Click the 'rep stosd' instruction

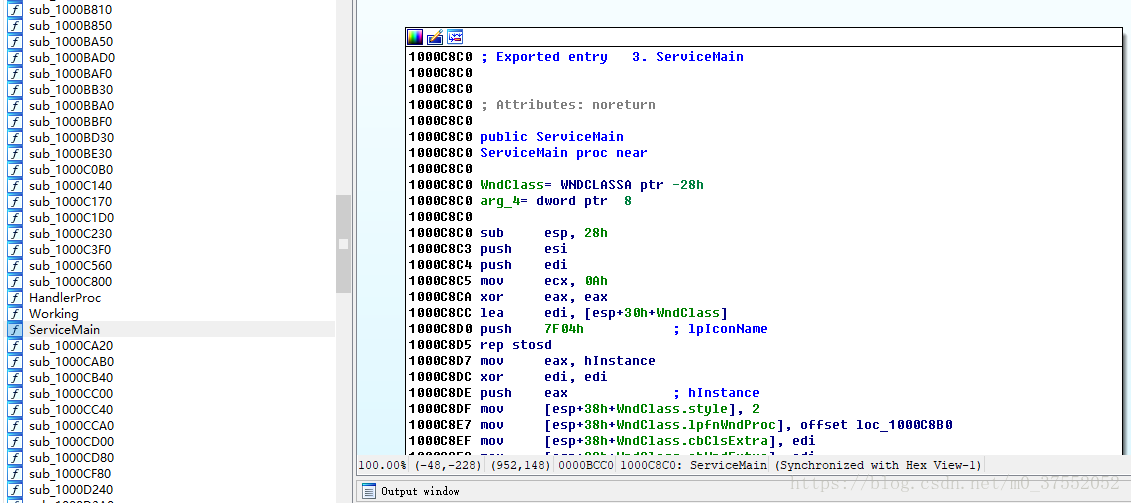click(x=516, y=344)
